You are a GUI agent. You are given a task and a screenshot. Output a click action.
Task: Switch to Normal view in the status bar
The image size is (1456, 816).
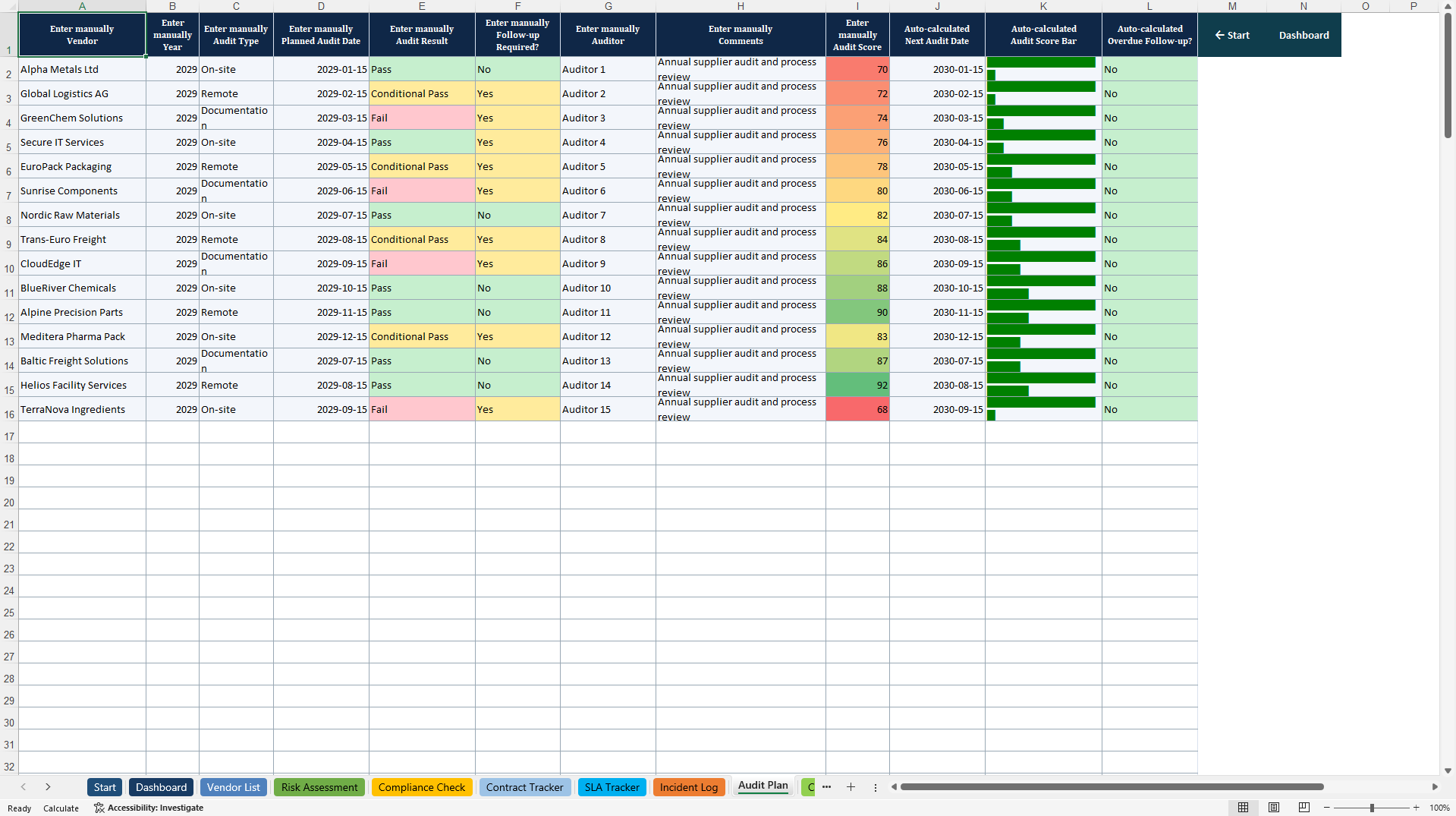tap(1243, 808)
